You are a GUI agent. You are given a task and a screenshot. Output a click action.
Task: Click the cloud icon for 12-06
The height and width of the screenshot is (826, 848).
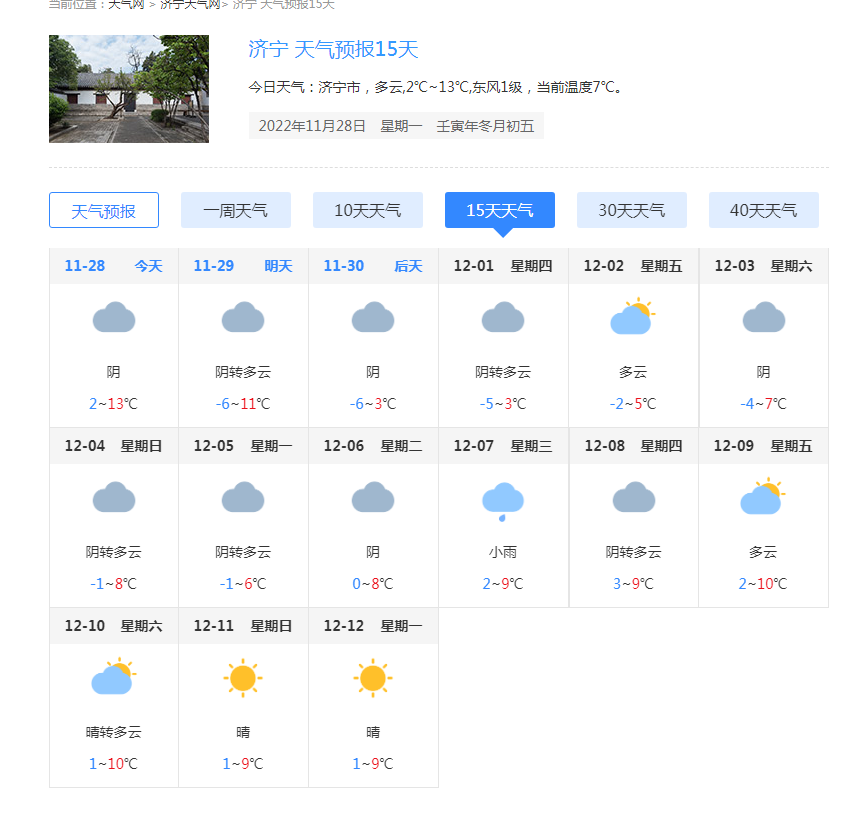tap(373, 497)
